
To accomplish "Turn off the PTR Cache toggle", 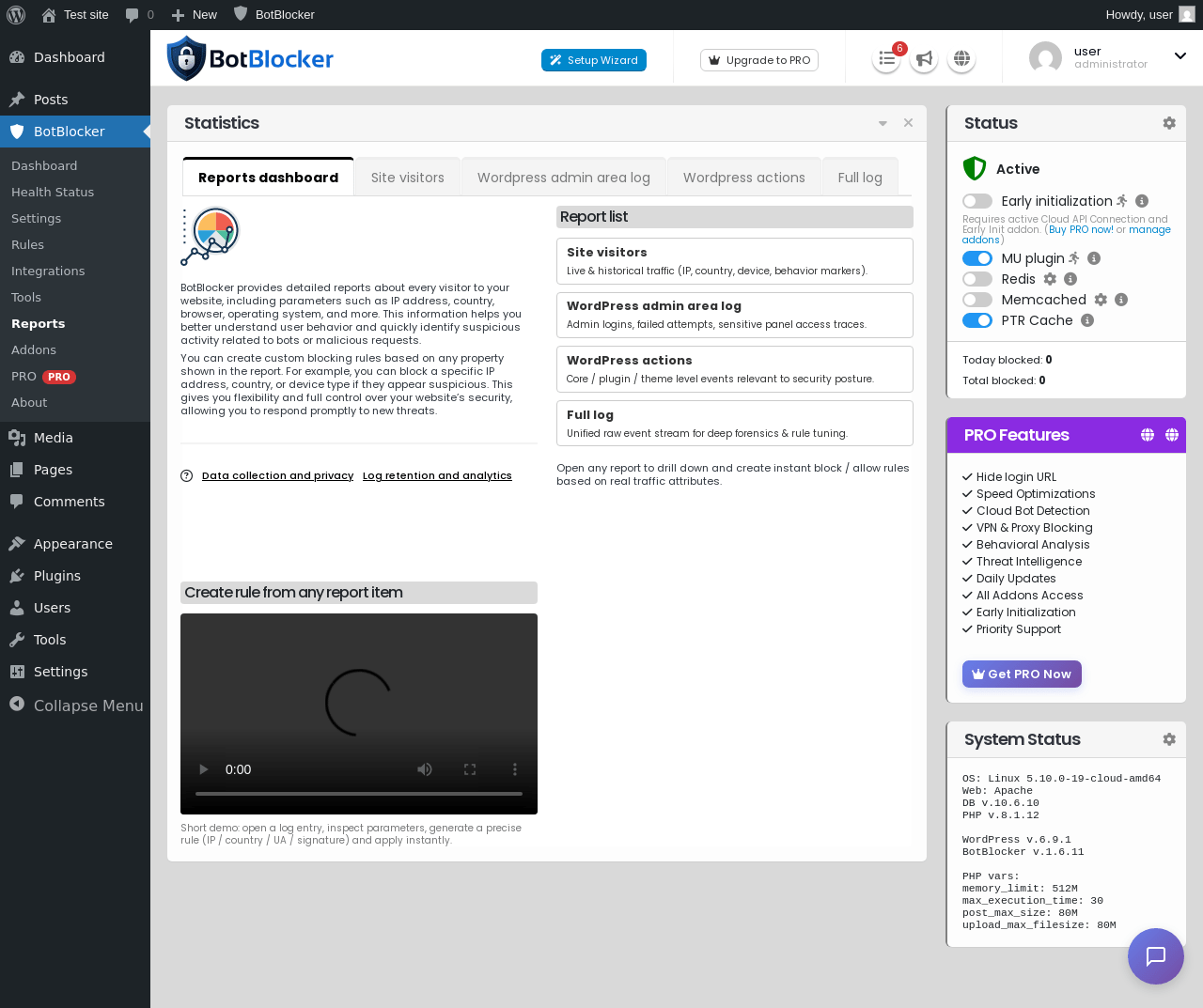I will pyautogui.click(x=977, y=320).
